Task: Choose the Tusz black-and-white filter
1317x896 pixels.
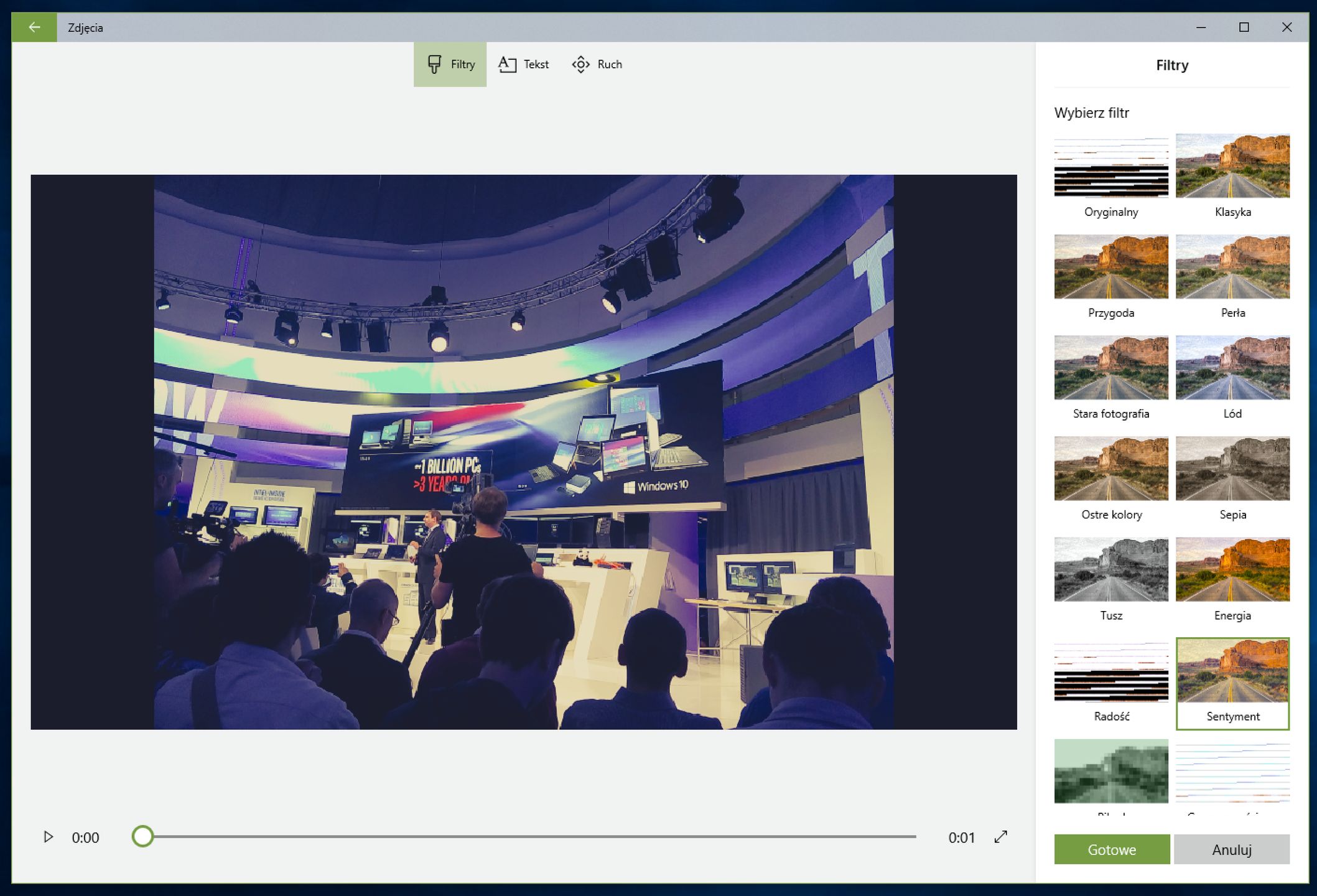Action: tap(1110, 569)
